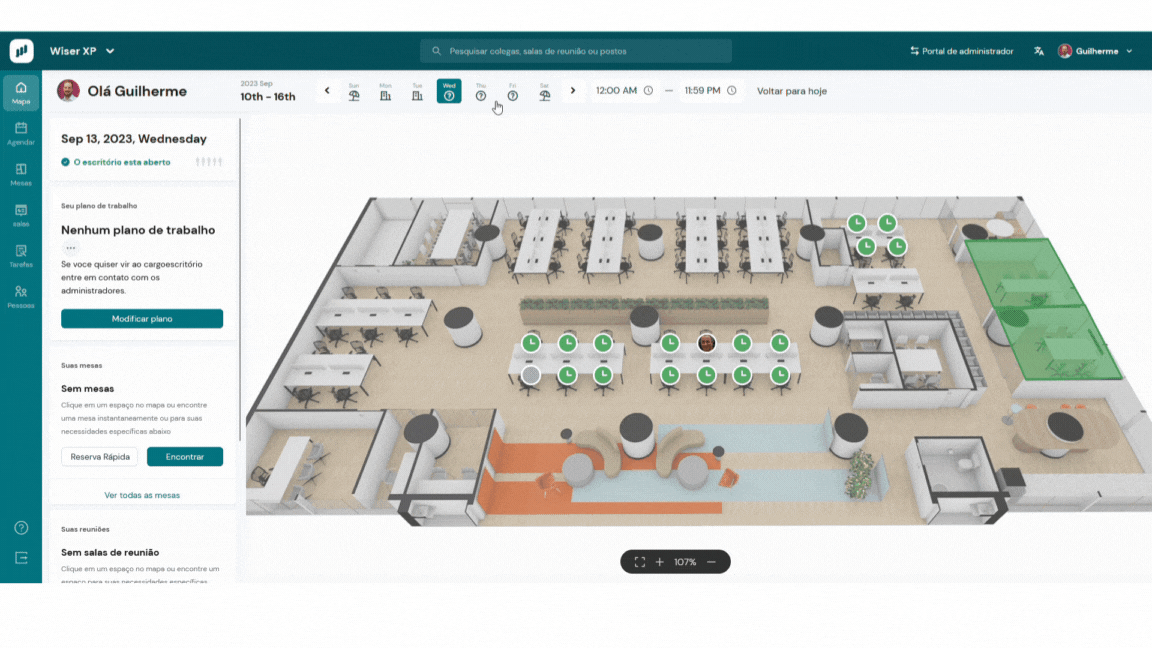Select the desk with user avatar photo
This screenshot has width=1152, height=648.
[706, 343]
